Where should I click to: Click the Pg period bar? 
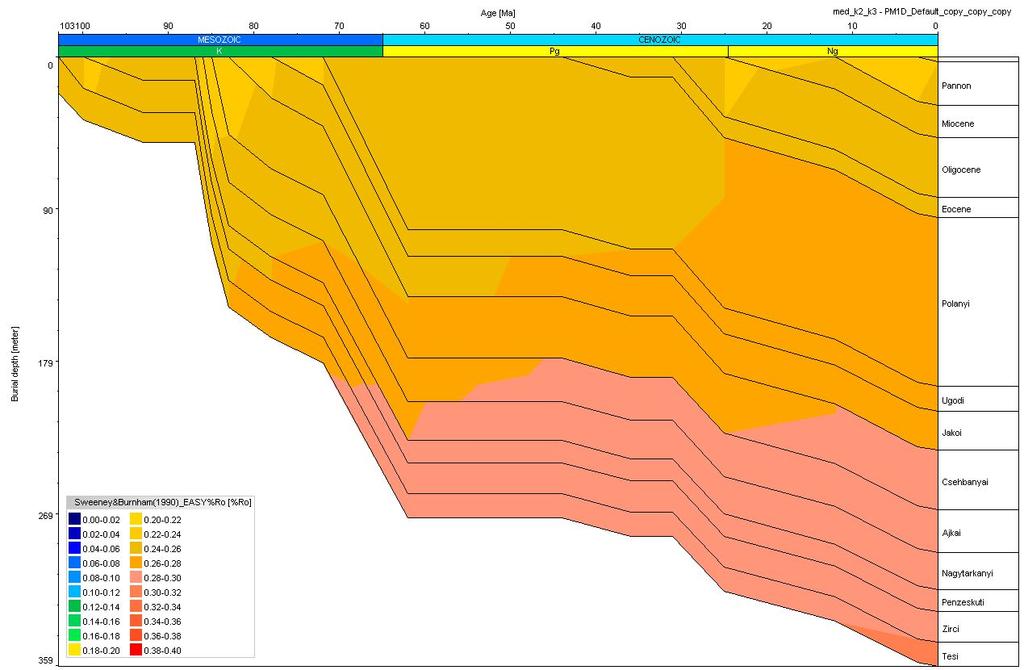pyautogui.click(x=555, y=51)
